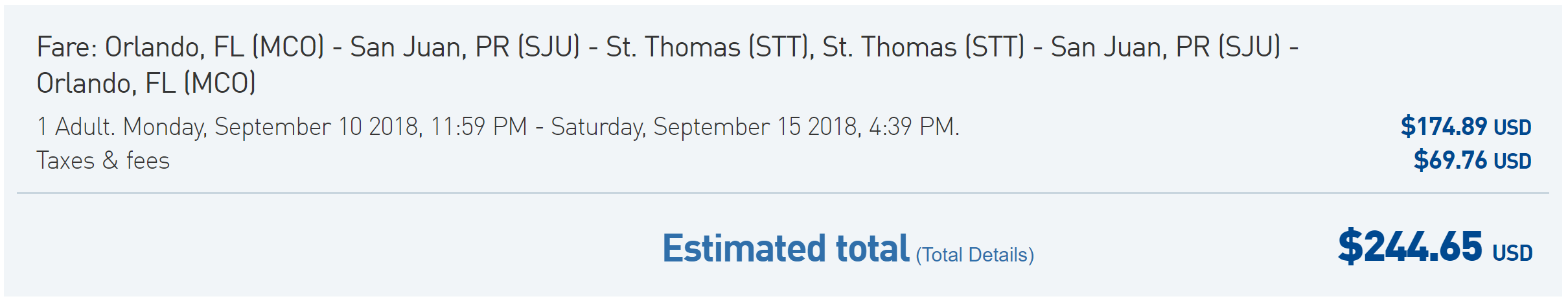The height and width of the screenshot is (303, 1568).
Task: Click the divider line above Estimated total
Action: pyautogui.click(x=783, y=193)
